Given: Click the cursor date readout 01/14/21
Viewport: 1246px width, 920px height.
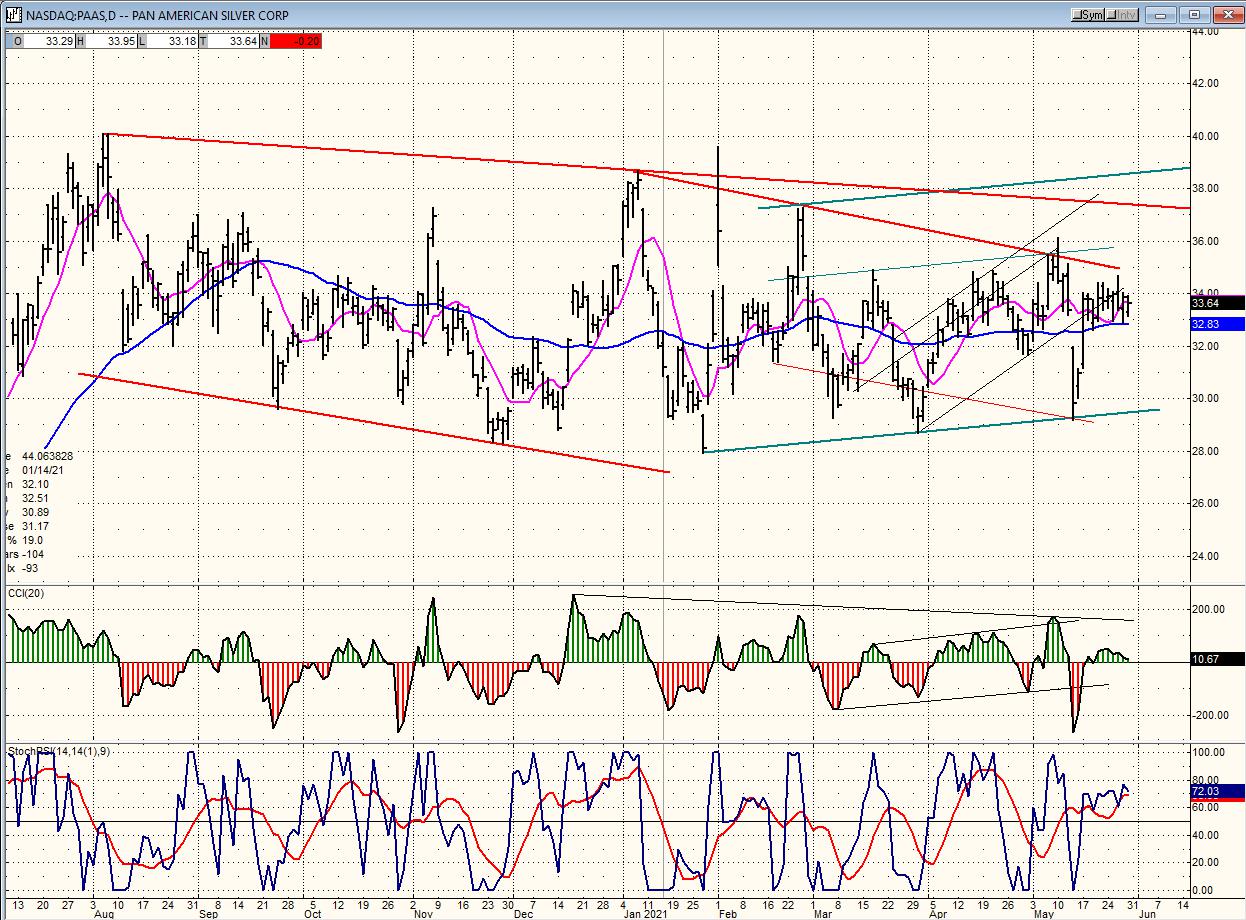Looking at the screenshot, I should pyautogui.click(x=45, y=470).
